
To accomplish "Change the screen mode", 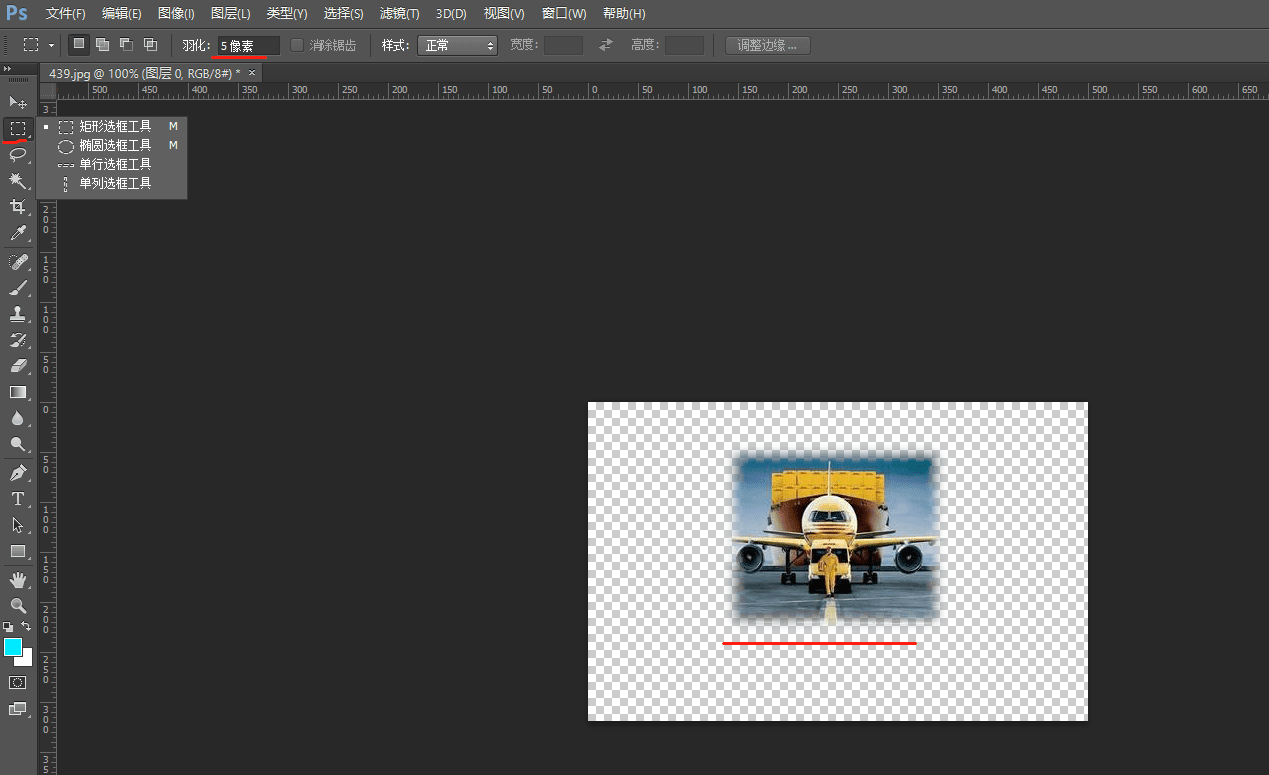I will 18,709.
